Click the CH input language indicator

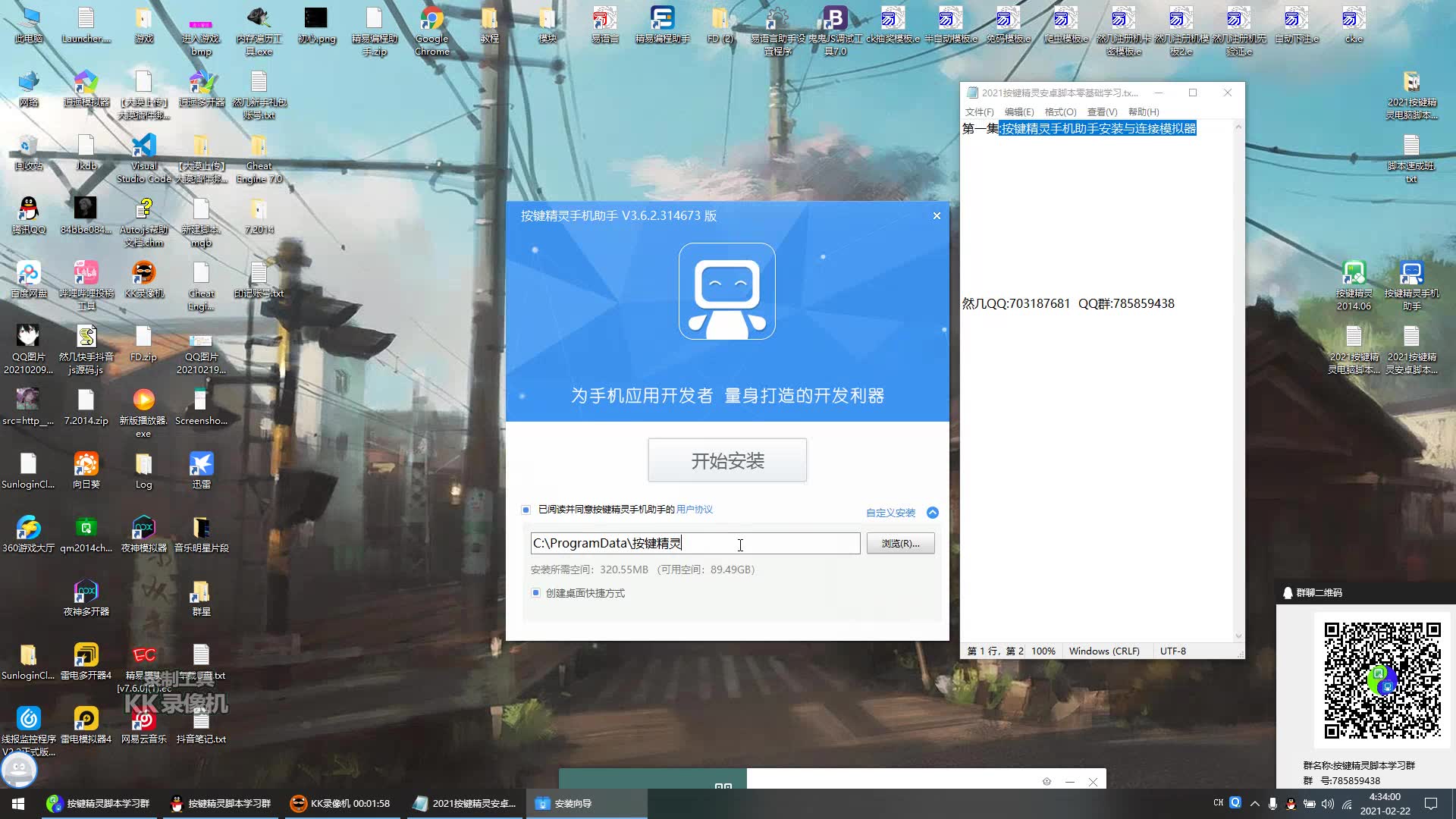[x=1218, y=802]
